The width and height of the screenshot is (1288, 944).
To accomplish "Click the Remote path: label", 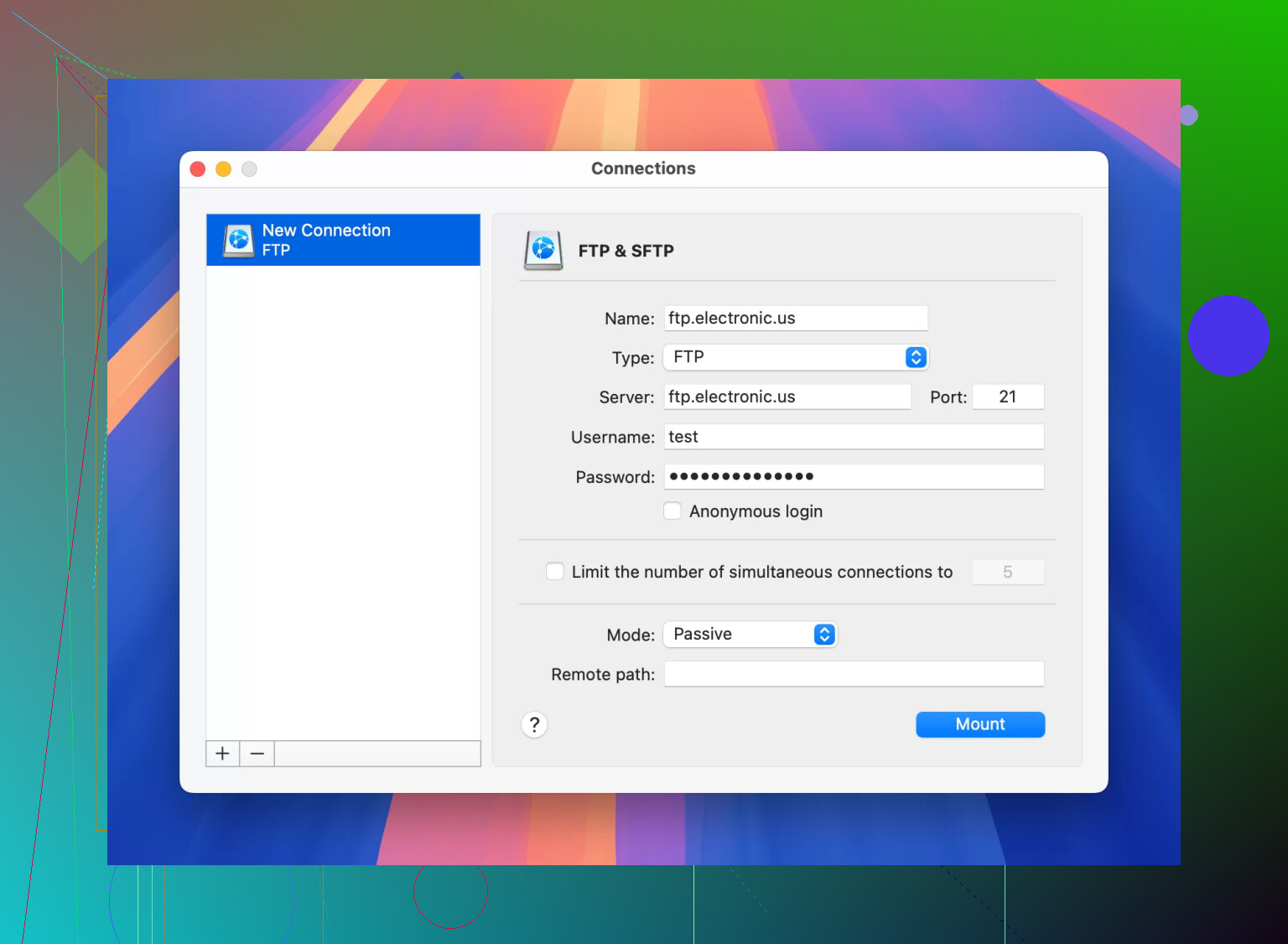I will tap(603, 674).
